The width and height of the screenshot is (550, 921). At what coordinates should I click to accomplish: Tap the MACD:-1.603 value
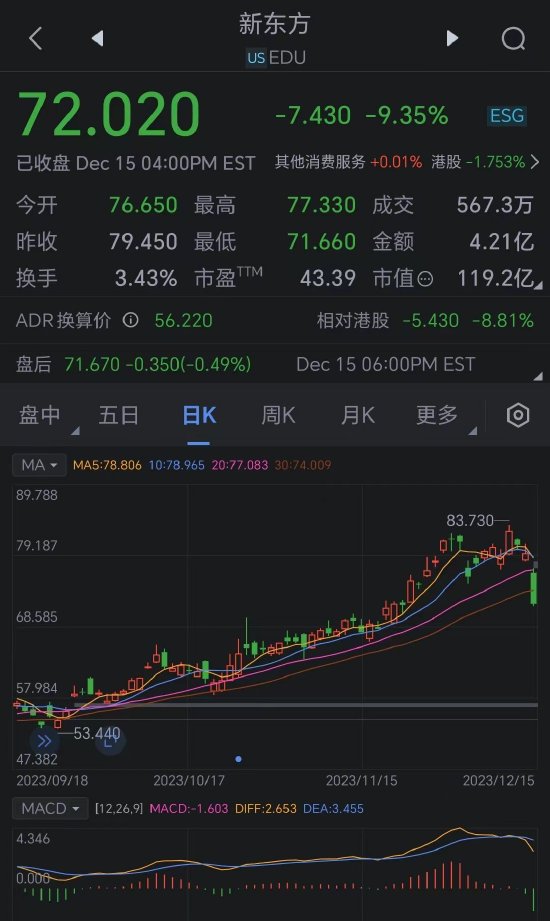[189, 809]
